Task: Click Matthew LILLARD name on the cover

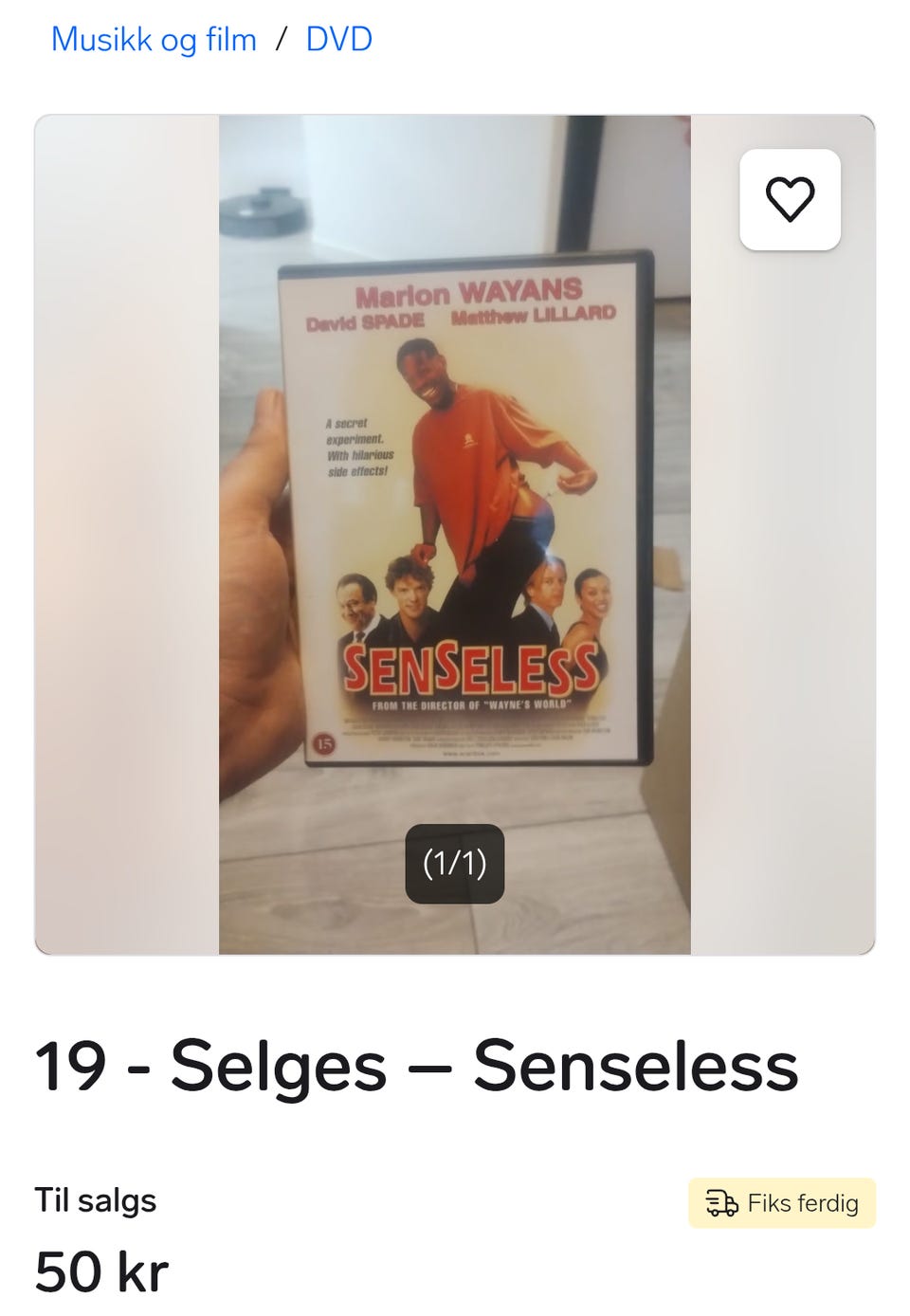Action: (534, 316)
